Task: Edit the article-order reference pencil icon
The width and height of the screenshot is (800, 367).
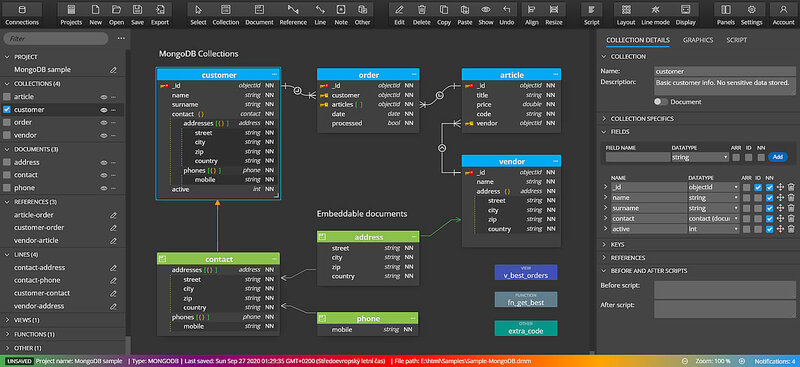Action: (x=113, y=215)
